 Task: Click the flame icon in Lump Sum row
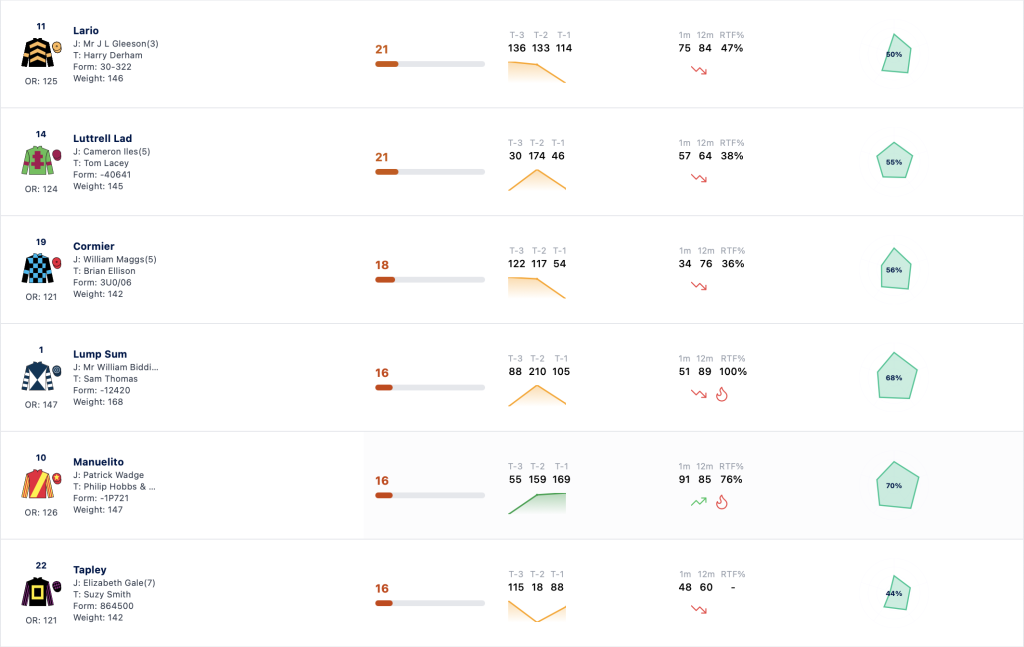(x=722, y=394)
